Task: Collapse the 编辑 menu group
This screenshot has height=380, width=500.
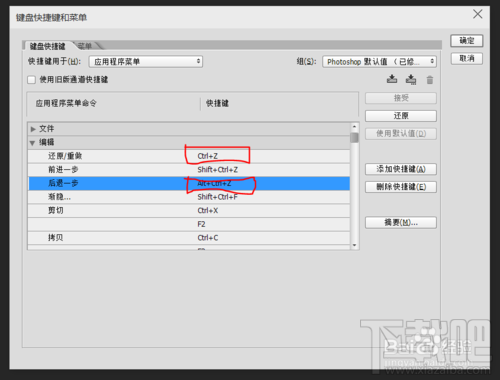Action: tap(32, 143)
